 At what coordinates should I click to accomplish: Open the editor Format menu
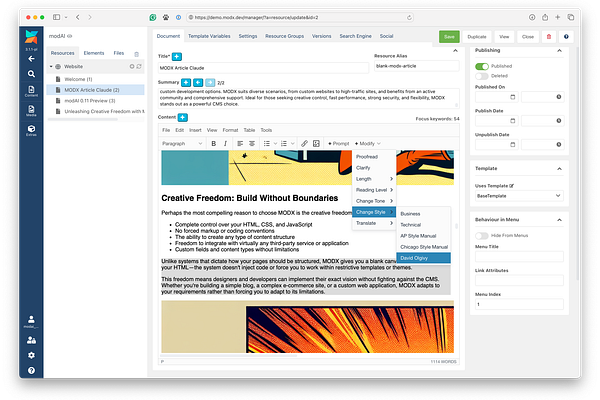[230, 130]
